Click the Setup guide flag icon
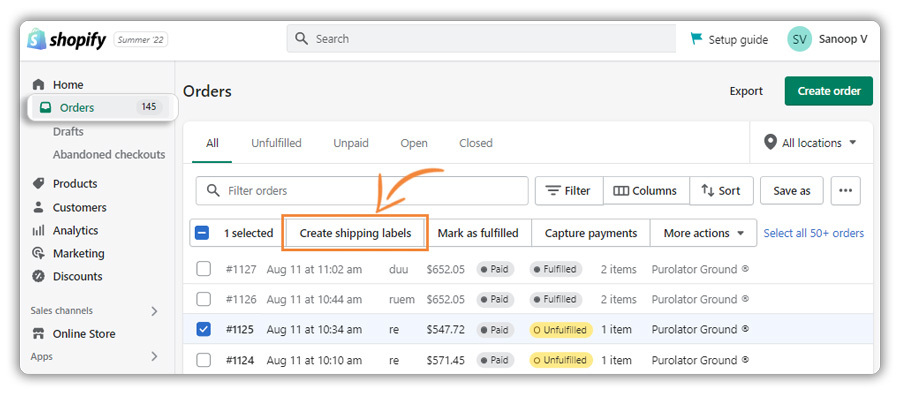Image resolution: width=900 pixels, height=393 pixels. 696,39
